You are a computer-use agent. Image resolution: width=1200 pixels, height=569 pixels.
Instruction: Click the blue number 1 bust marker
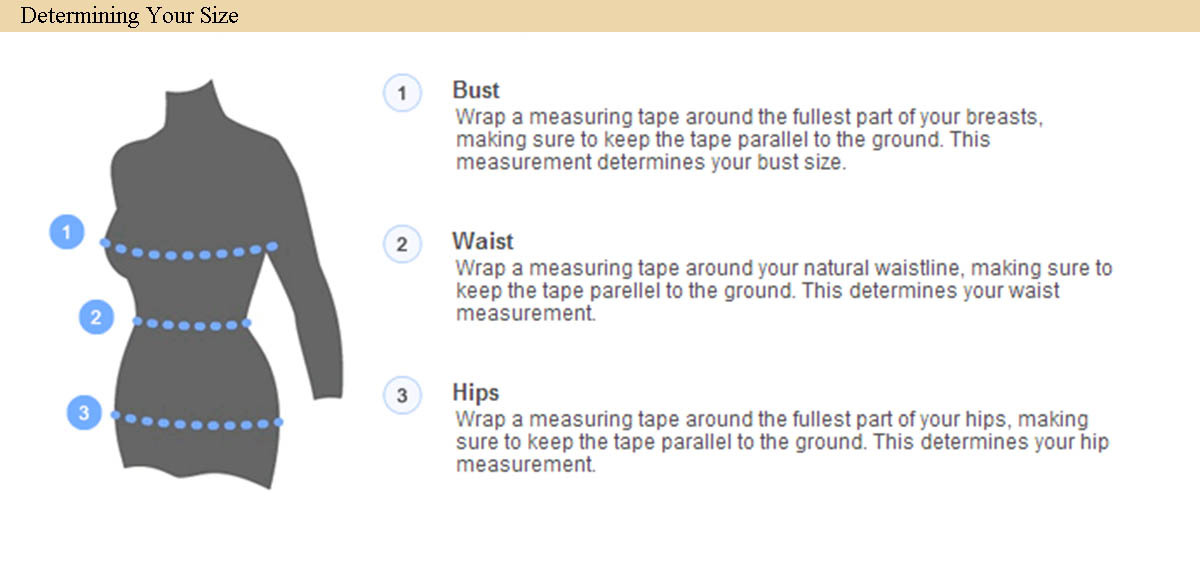pyautogui.click(x=67, y=233)
